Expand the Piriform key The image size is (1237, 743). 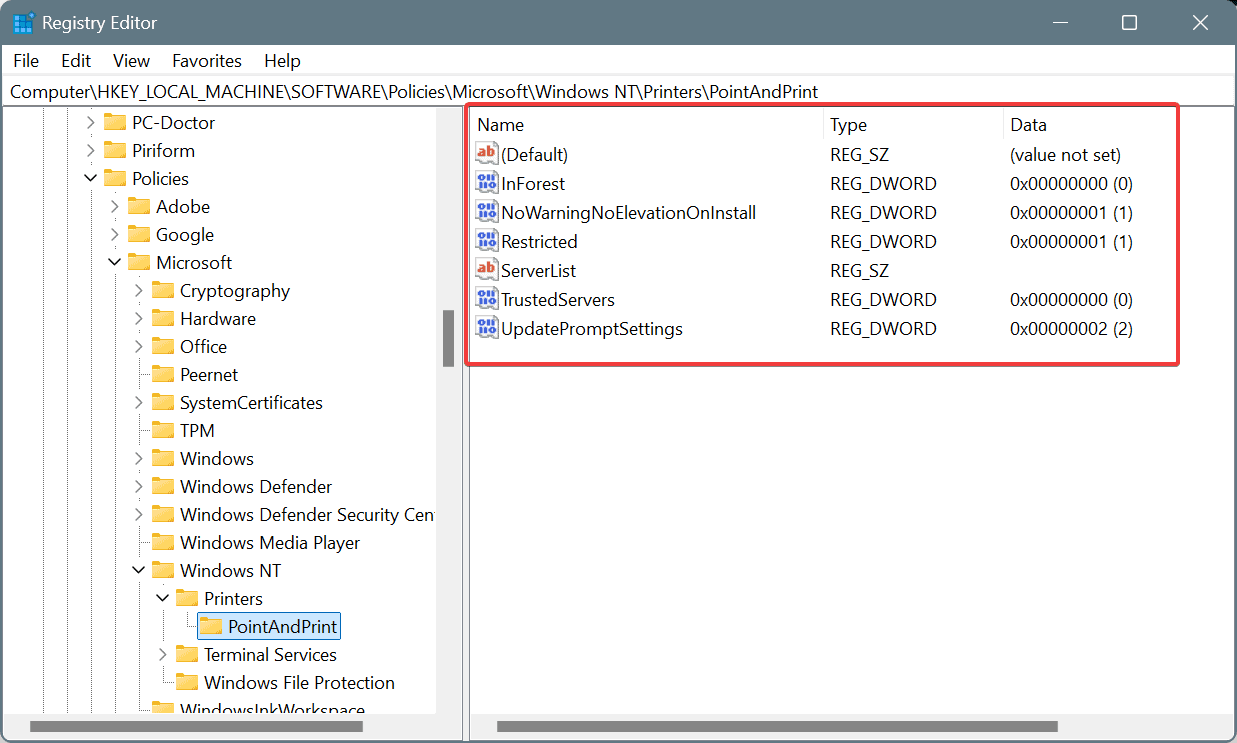(x=91, y=151)
